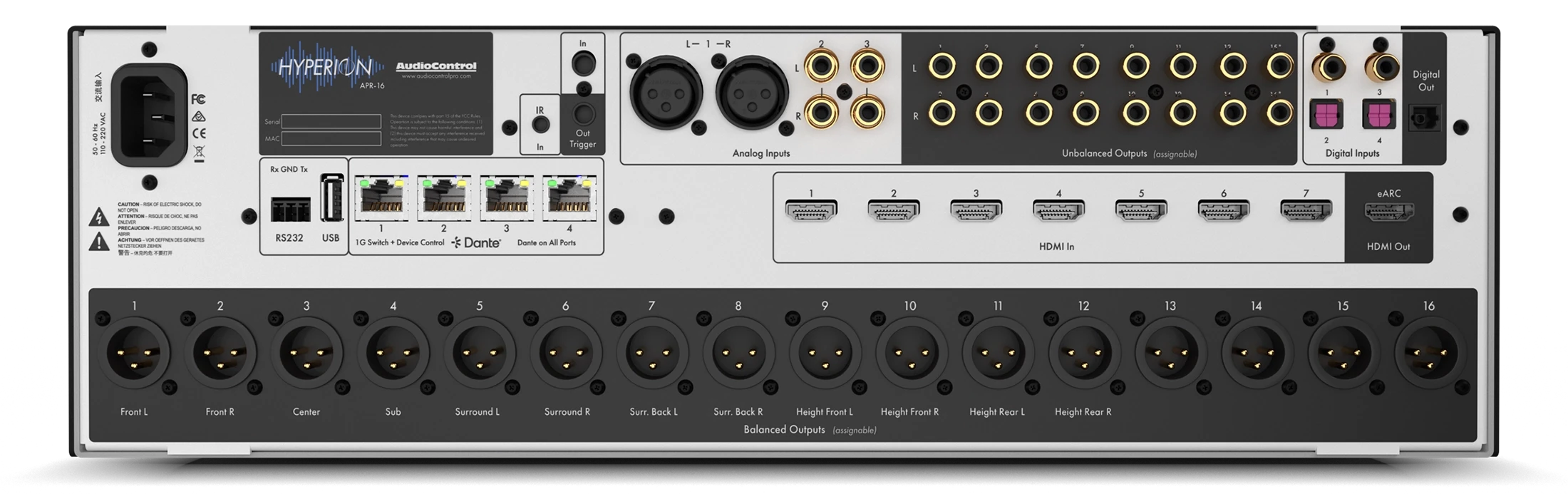Click the Surround L balanced XLR output

tap(479, 353)
